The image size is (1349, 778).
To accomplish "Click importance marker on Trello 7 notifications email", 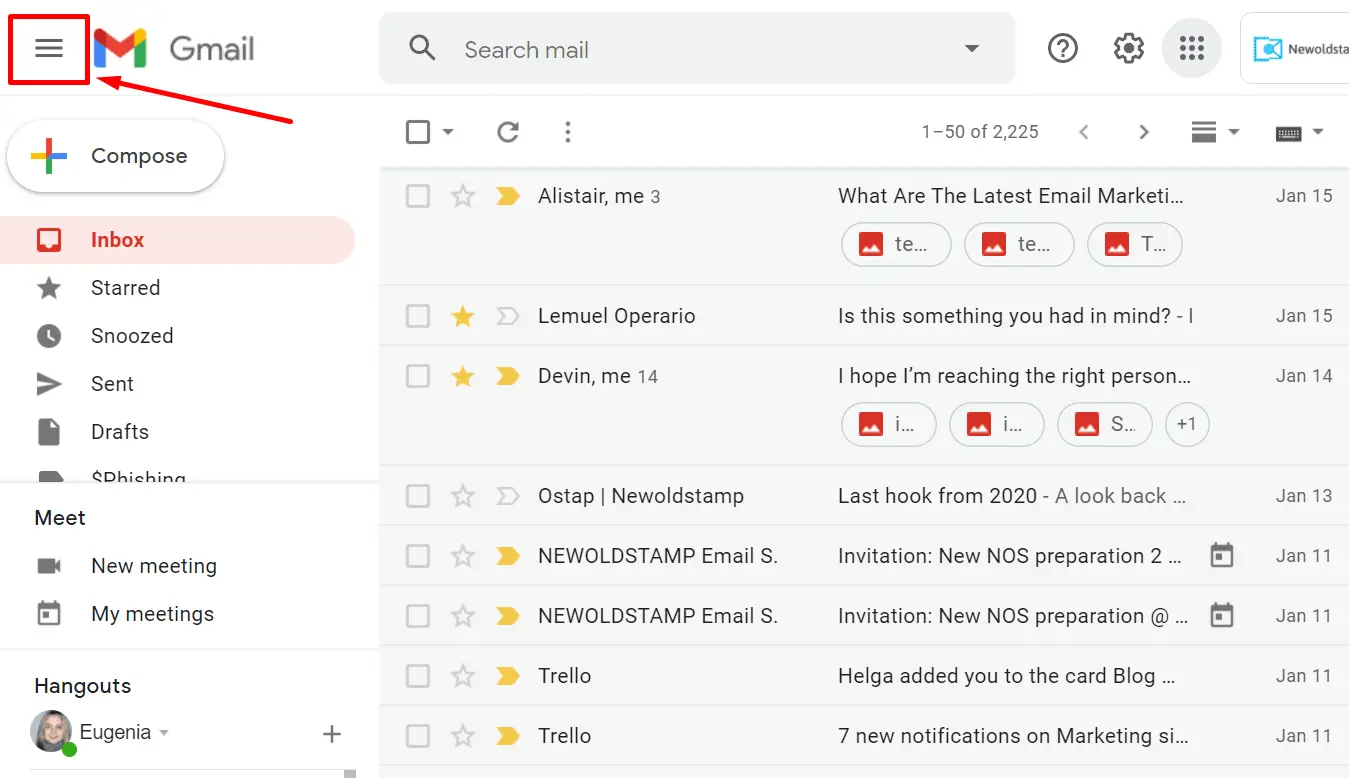I will [x=508, y=736].
